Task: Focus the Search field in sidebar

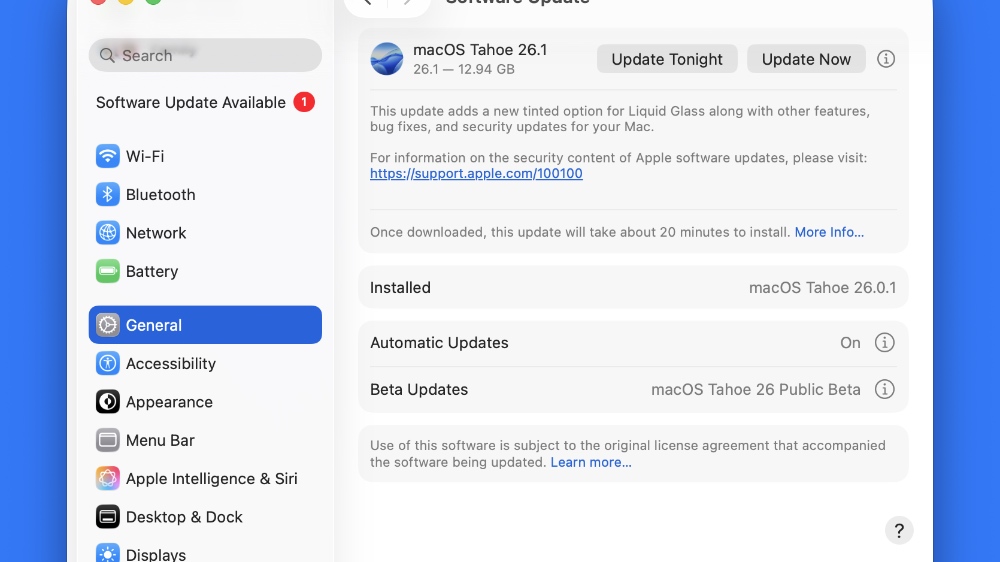Action: [205, 56]
